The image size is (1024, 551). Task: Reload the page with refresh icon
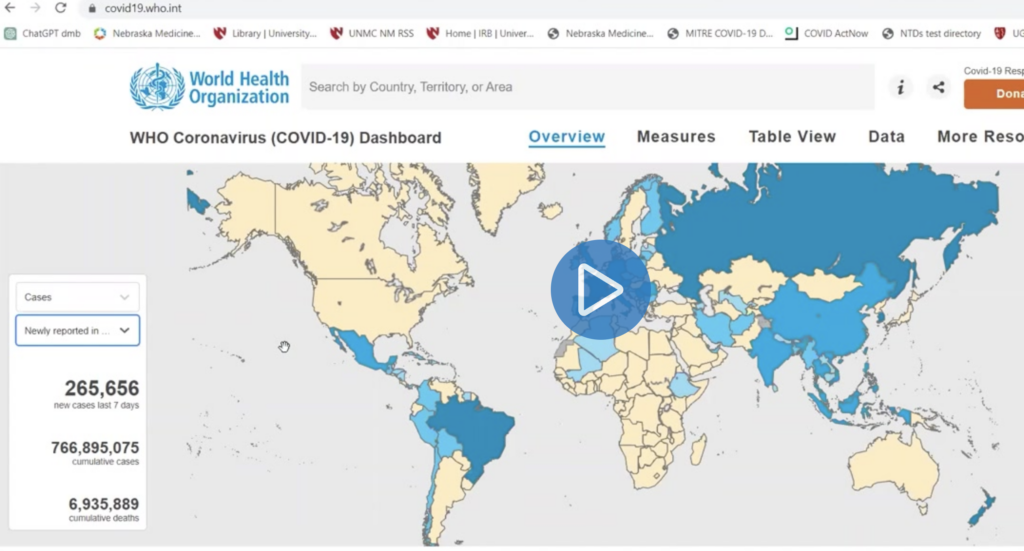[x=61, y=8]
